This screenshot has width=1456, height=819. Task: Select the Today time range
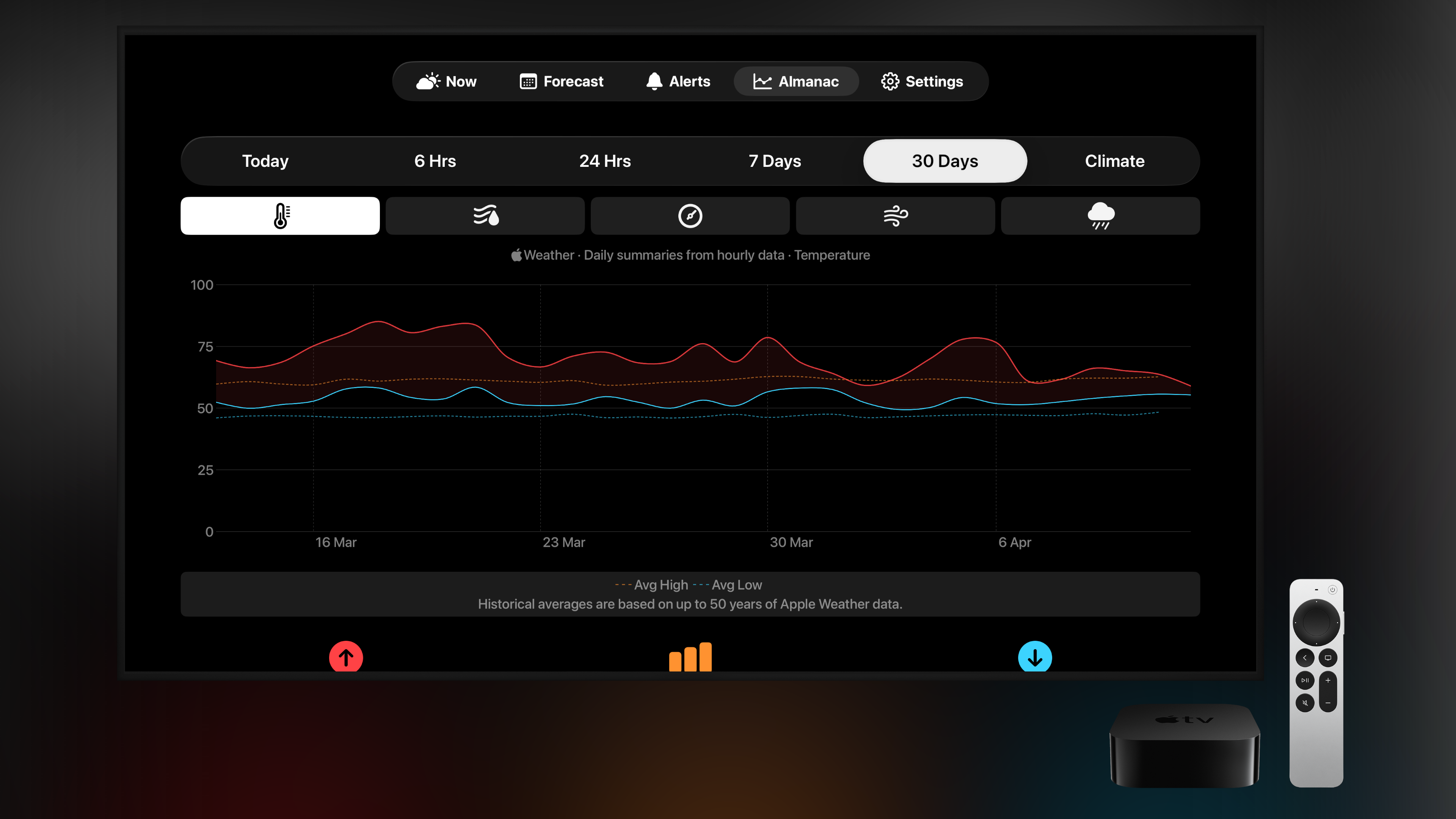point(265,161)
